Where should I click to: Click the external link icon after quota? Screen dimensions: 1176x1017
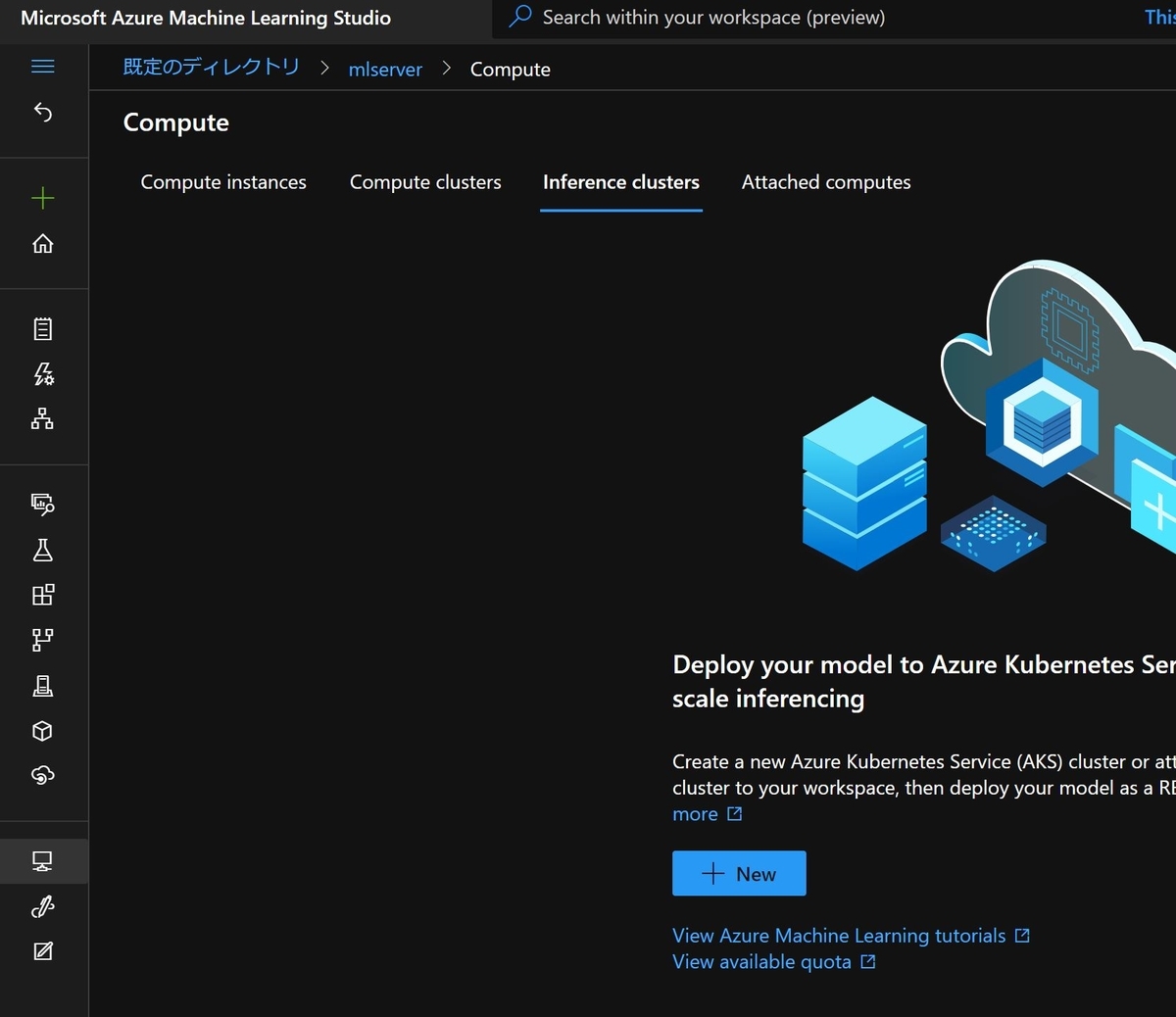point(867,962)
